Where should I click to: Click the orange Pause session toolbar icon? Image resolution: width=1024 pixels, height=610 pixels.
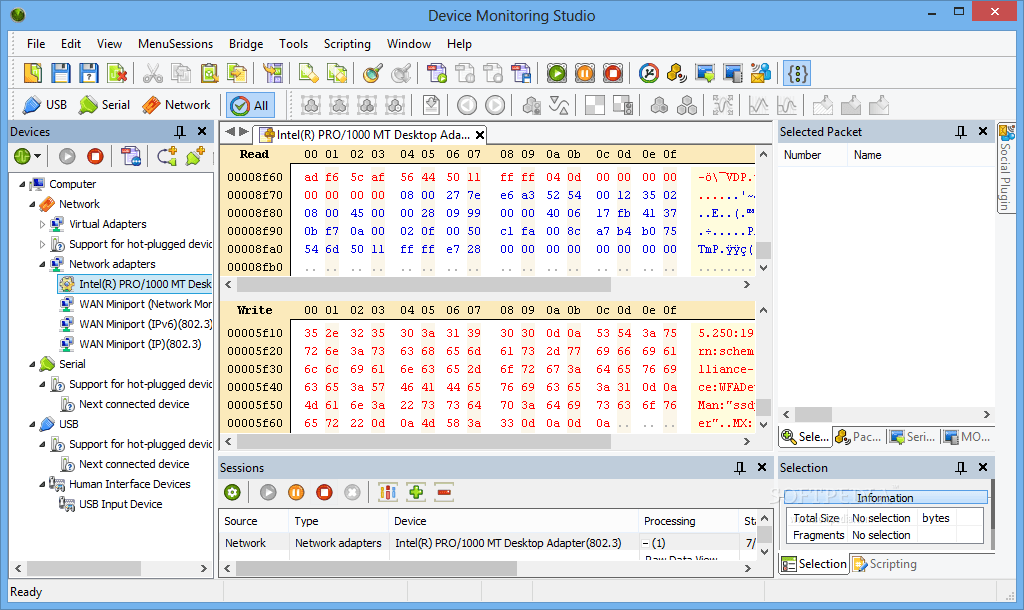585,73
